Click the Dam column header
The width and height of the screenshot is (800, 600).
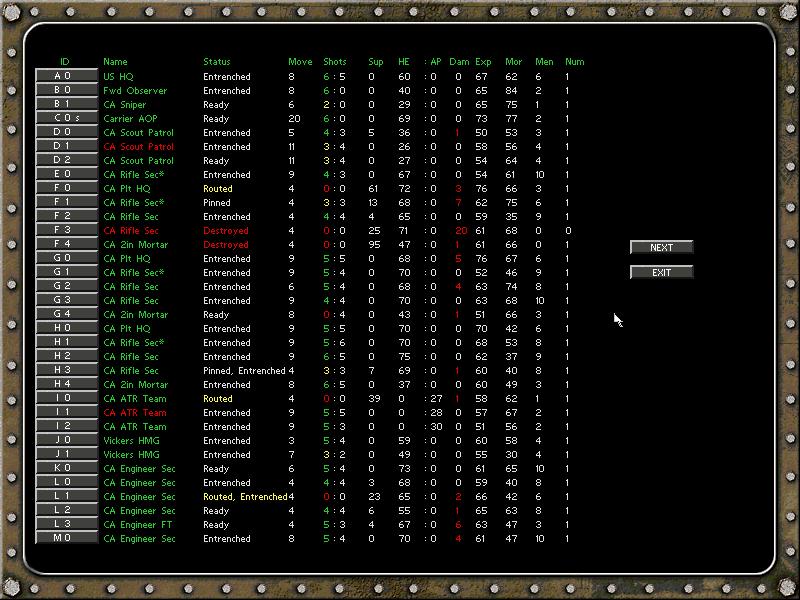click(x=459, y=62)
